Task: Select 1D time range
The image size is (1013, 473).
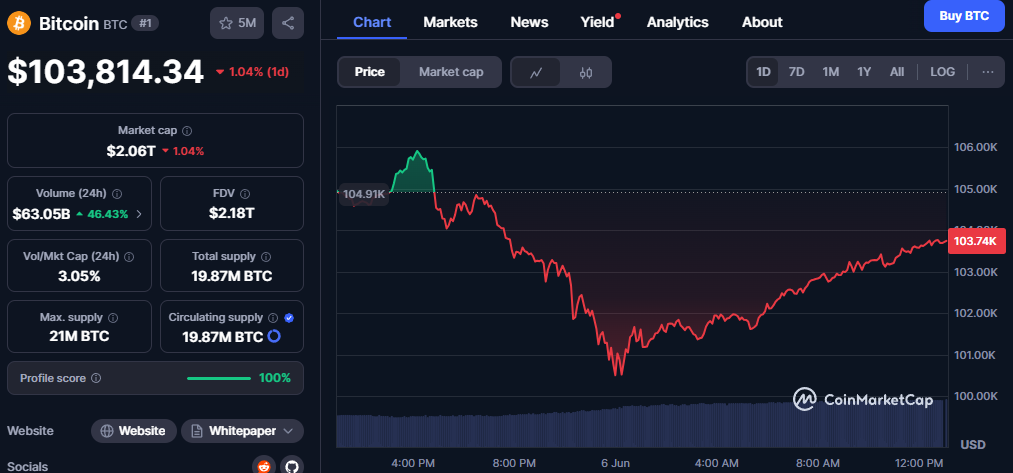Action: (764, 72)
